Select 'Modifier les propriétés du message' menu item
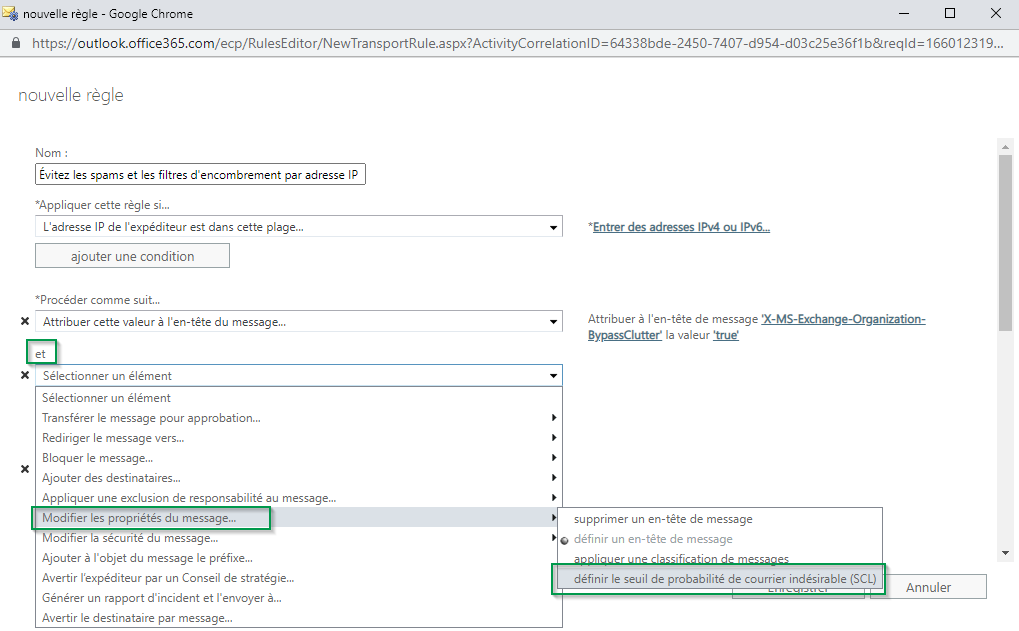 140,518
